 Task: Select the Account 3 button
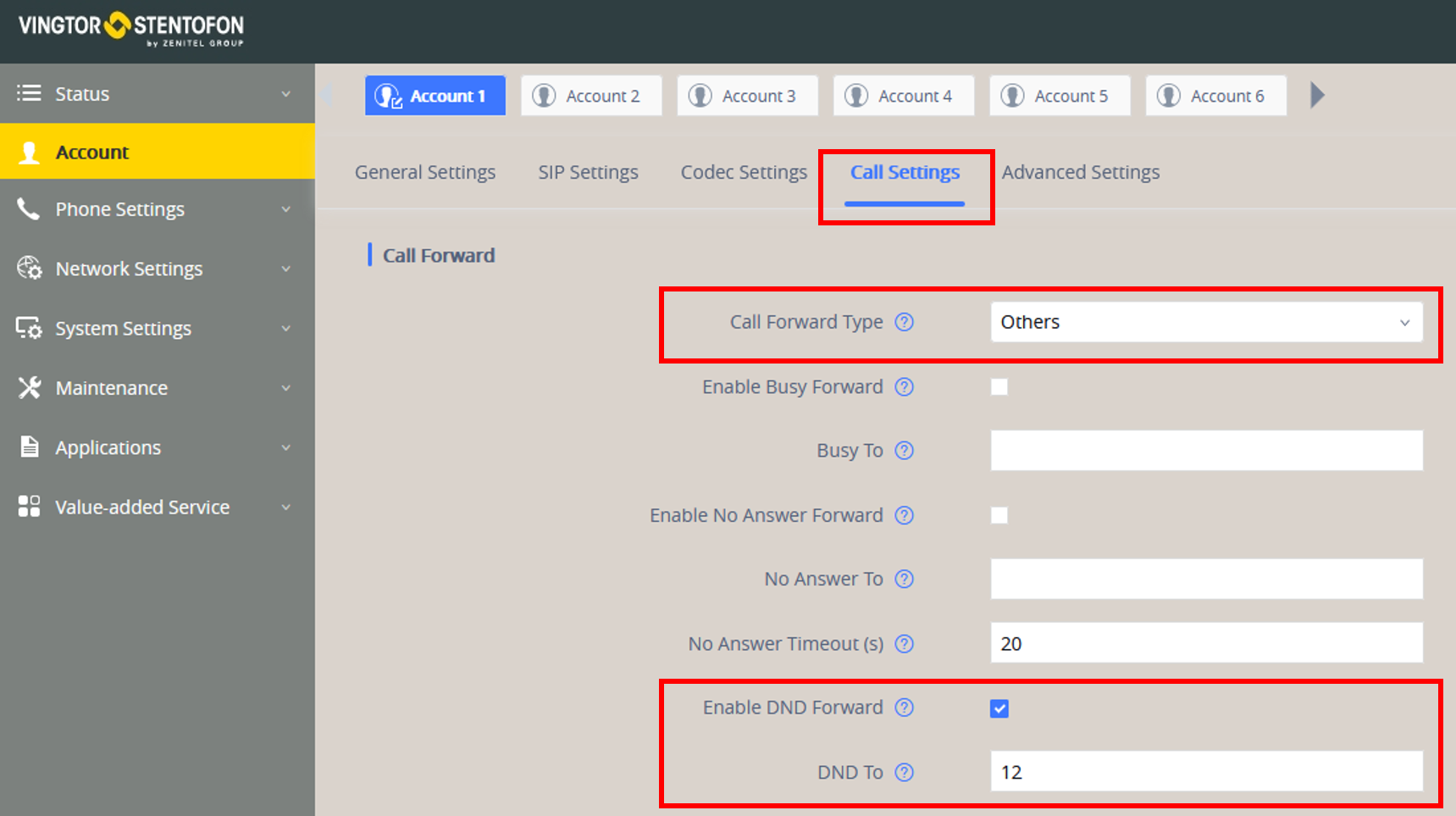(x=747, y=96)
